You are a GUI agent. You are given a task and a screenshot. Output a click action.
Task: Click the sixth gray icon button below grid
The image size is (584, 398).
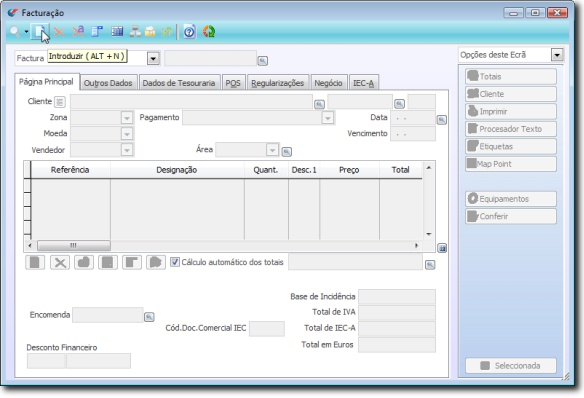(156, 262)
